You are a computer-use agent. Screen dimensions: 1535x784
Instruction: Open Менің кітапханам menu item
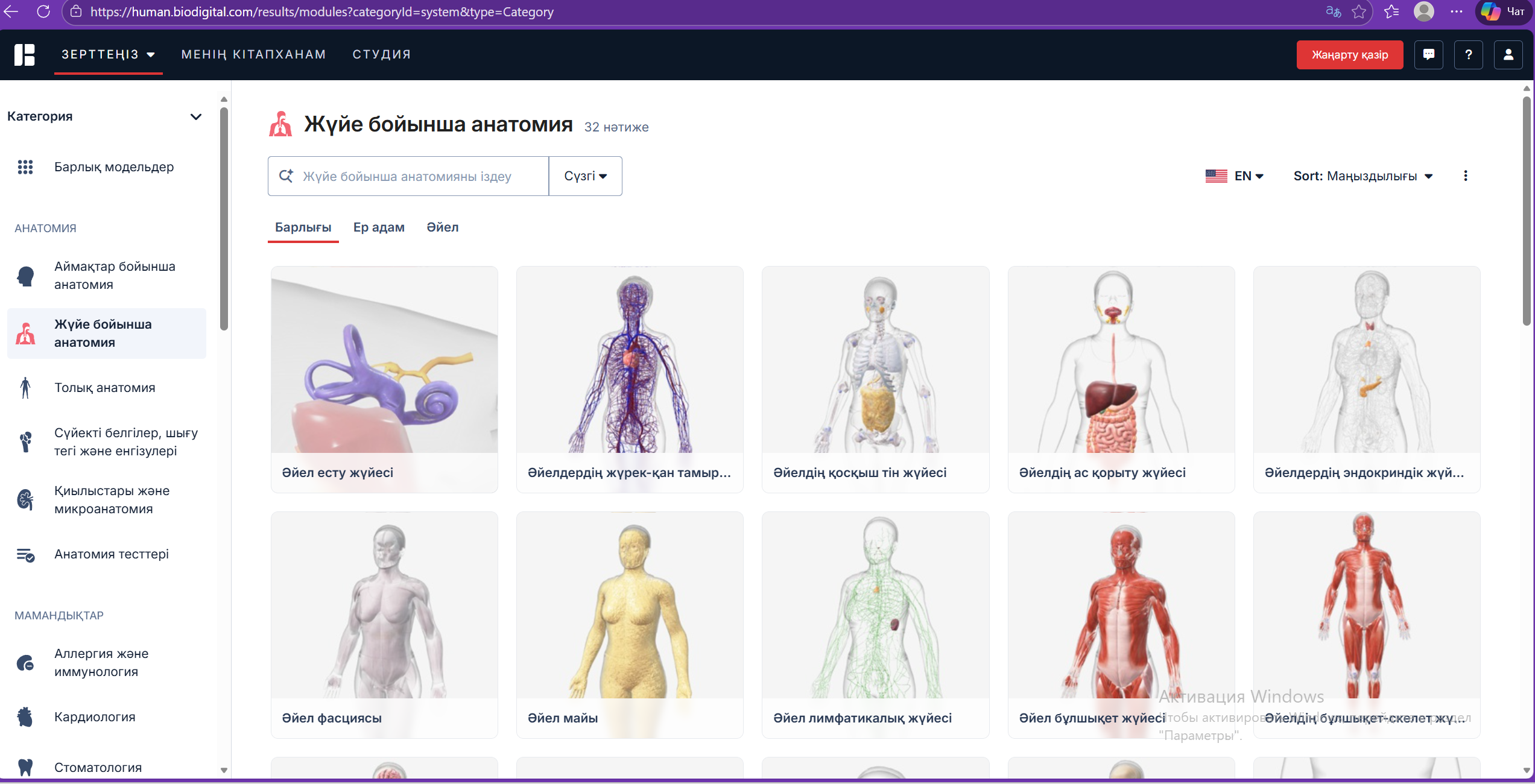253,54
